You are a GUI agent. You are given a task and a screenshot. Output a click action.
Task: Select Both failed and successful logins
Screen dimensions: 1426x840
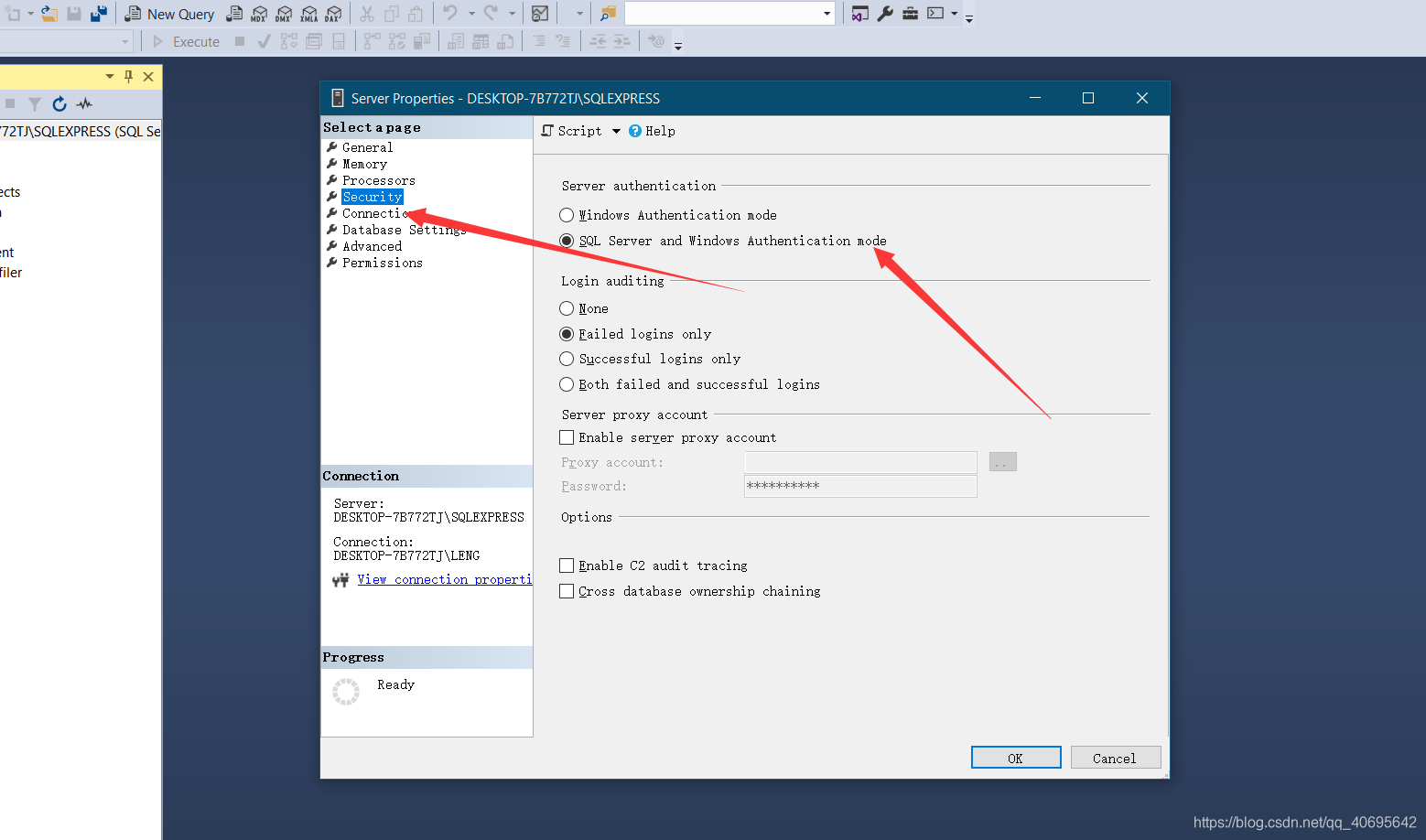(567, 384)
